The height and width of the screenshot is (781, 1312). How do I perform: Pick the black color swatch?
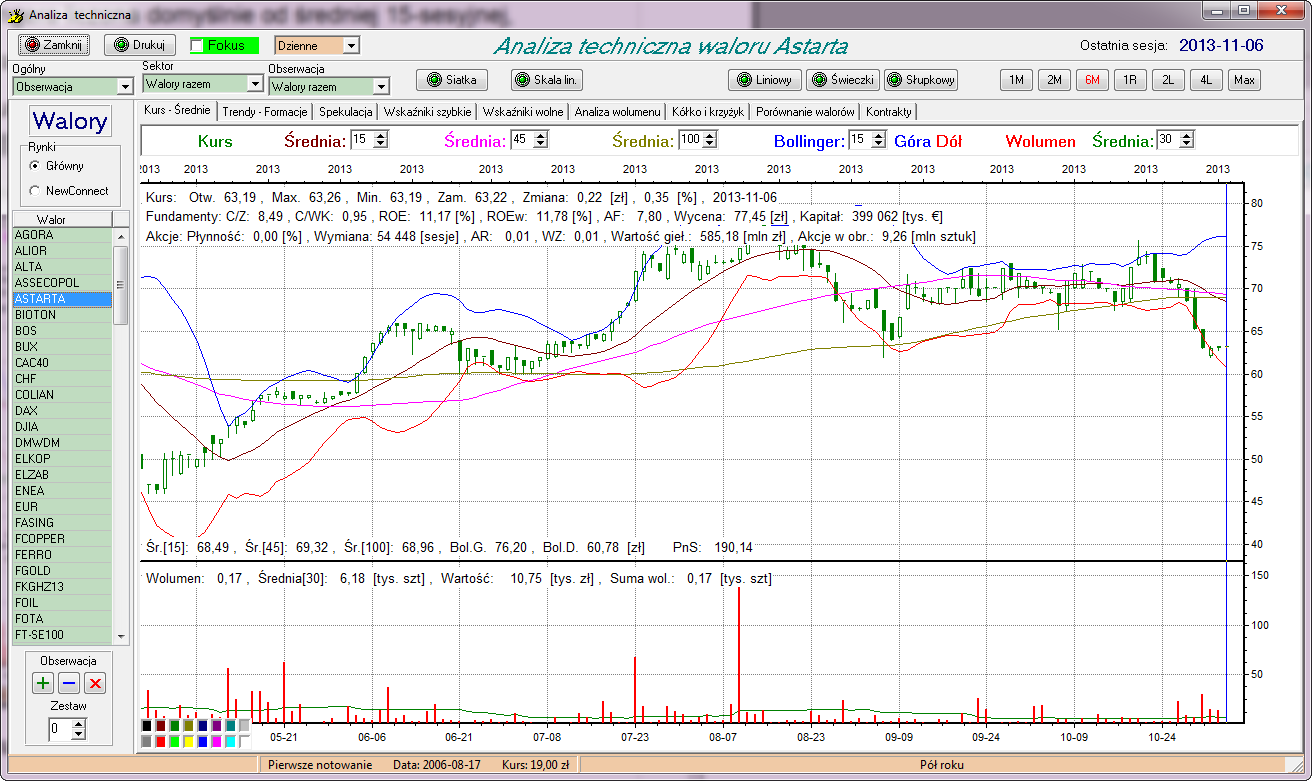[x=147, y=726]
